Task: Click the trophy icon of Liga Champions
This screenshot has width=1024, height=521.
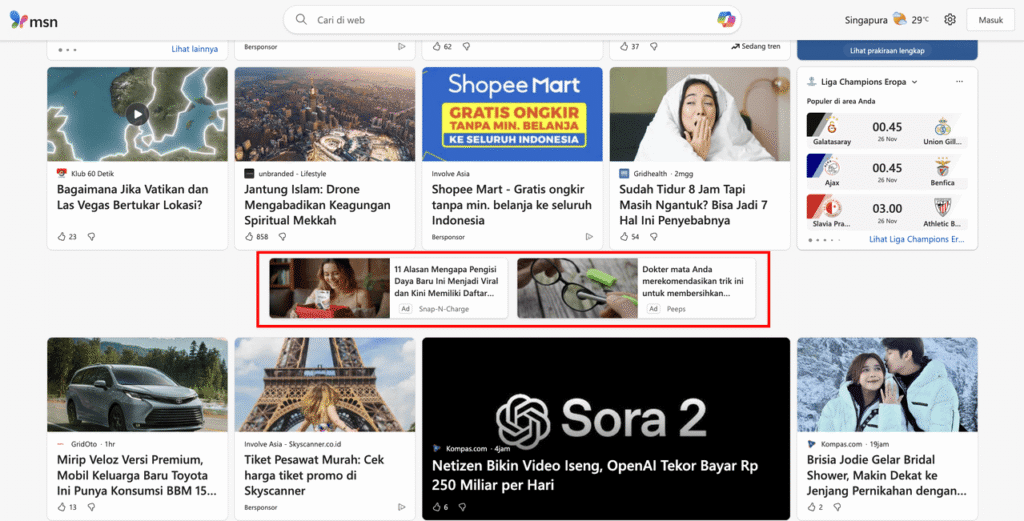Action: (x=812, y=82)
